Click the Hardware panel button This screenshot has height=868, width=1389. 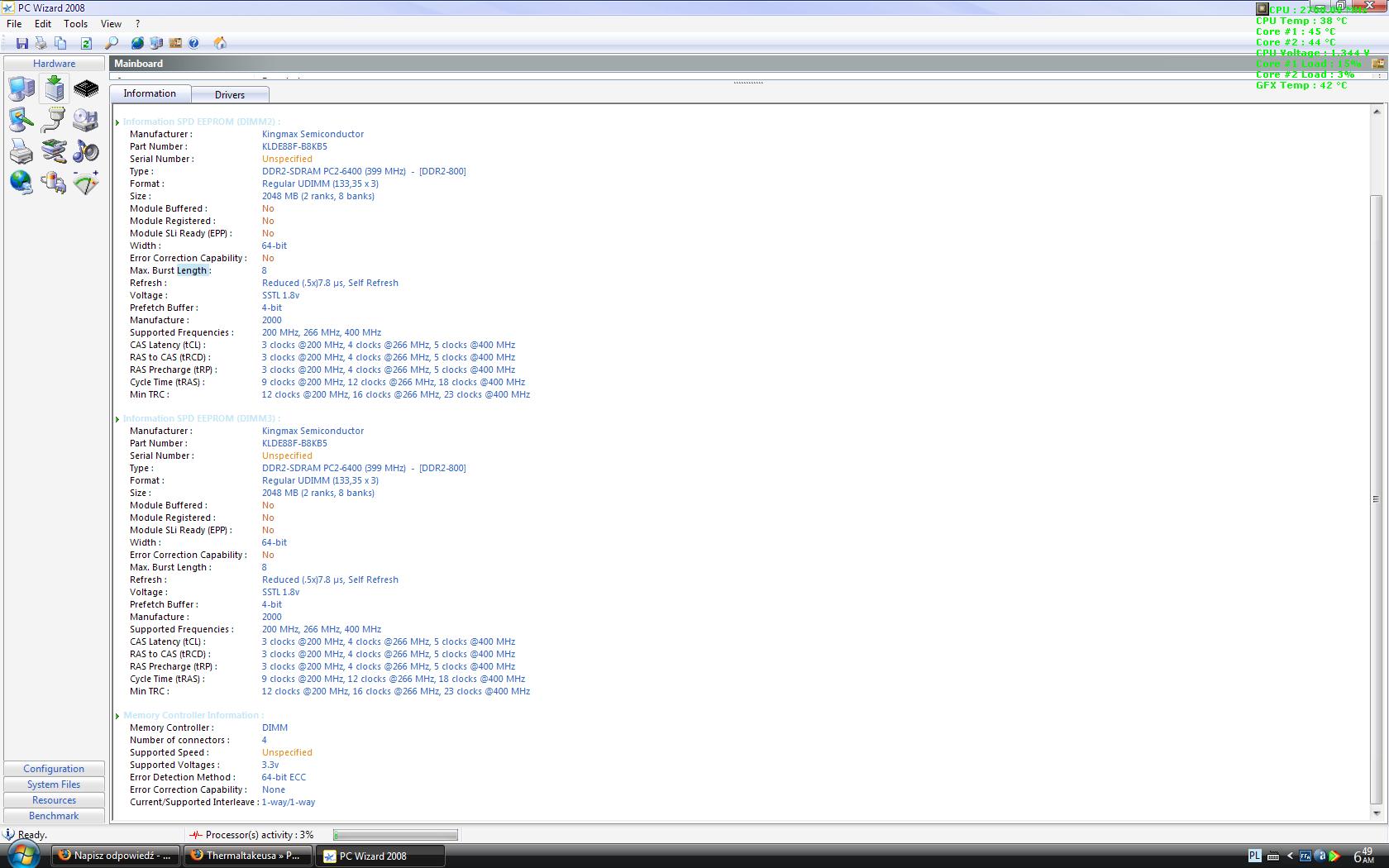[55, 64]
